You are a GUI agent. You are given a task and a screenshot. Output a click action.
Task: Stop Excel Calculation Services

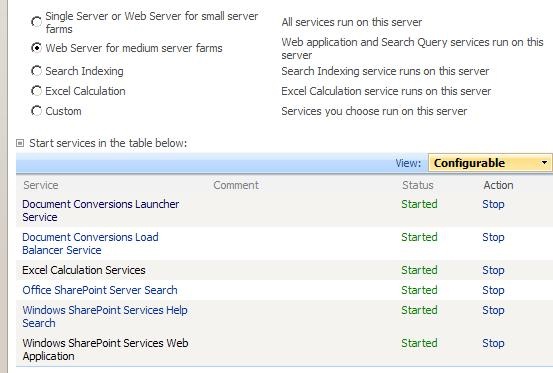pos(493,270)
